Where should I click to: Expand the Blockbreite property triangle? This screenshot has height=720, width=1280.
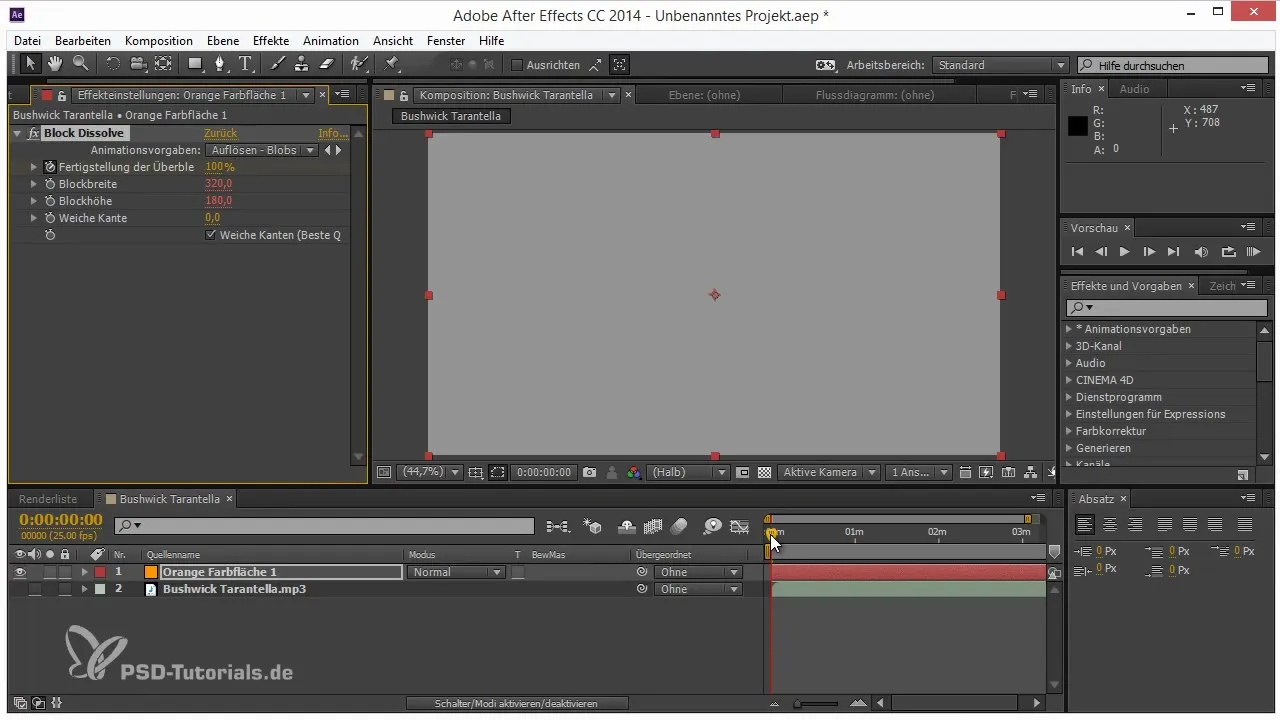point(34,184)
